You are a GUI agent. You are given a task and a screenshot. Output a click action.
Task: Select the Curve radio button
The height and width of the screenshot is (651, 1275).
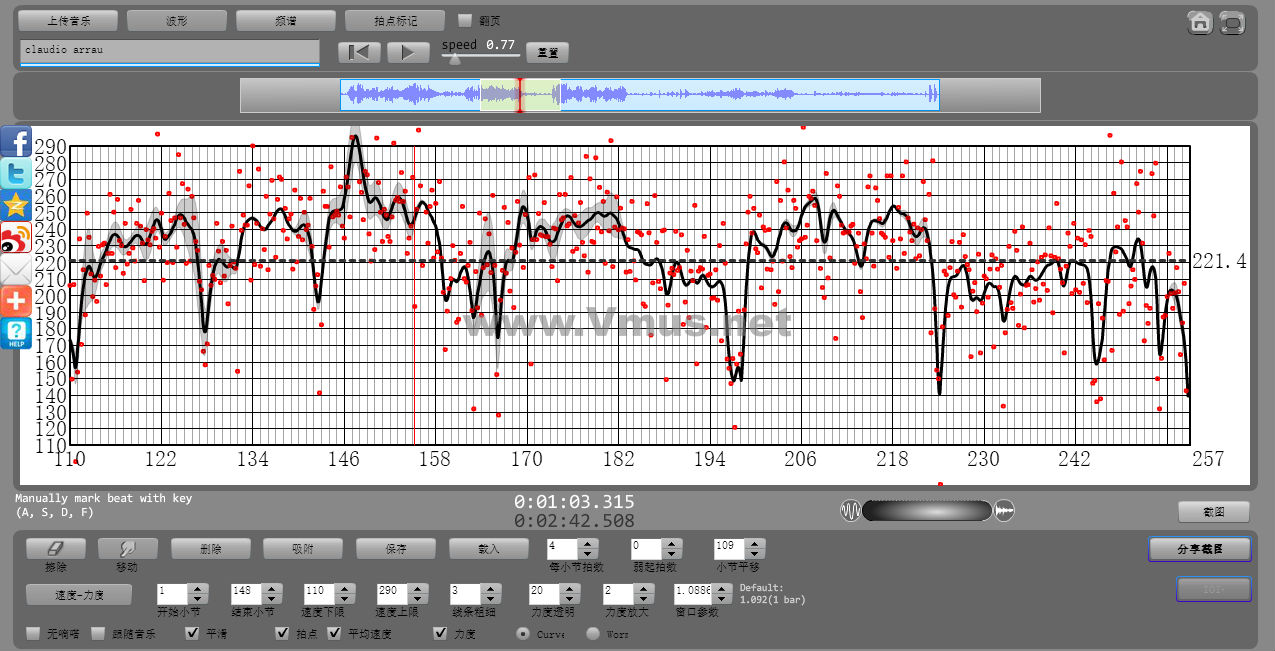coord(523,633)
